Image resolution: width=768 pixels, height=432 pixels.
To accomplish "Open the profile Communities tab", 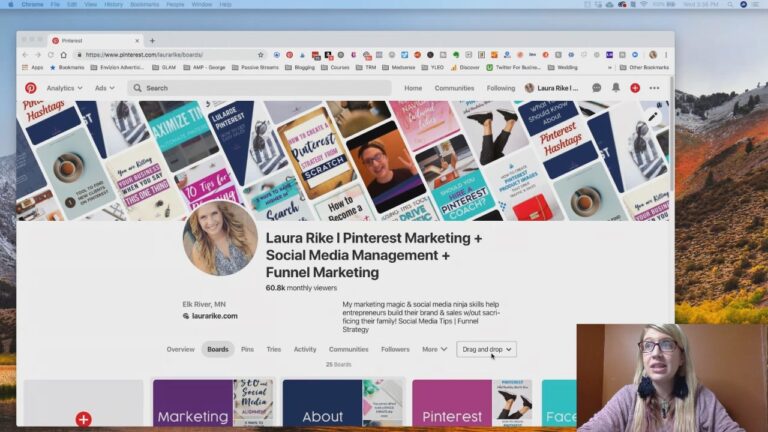I will [348, 349].
